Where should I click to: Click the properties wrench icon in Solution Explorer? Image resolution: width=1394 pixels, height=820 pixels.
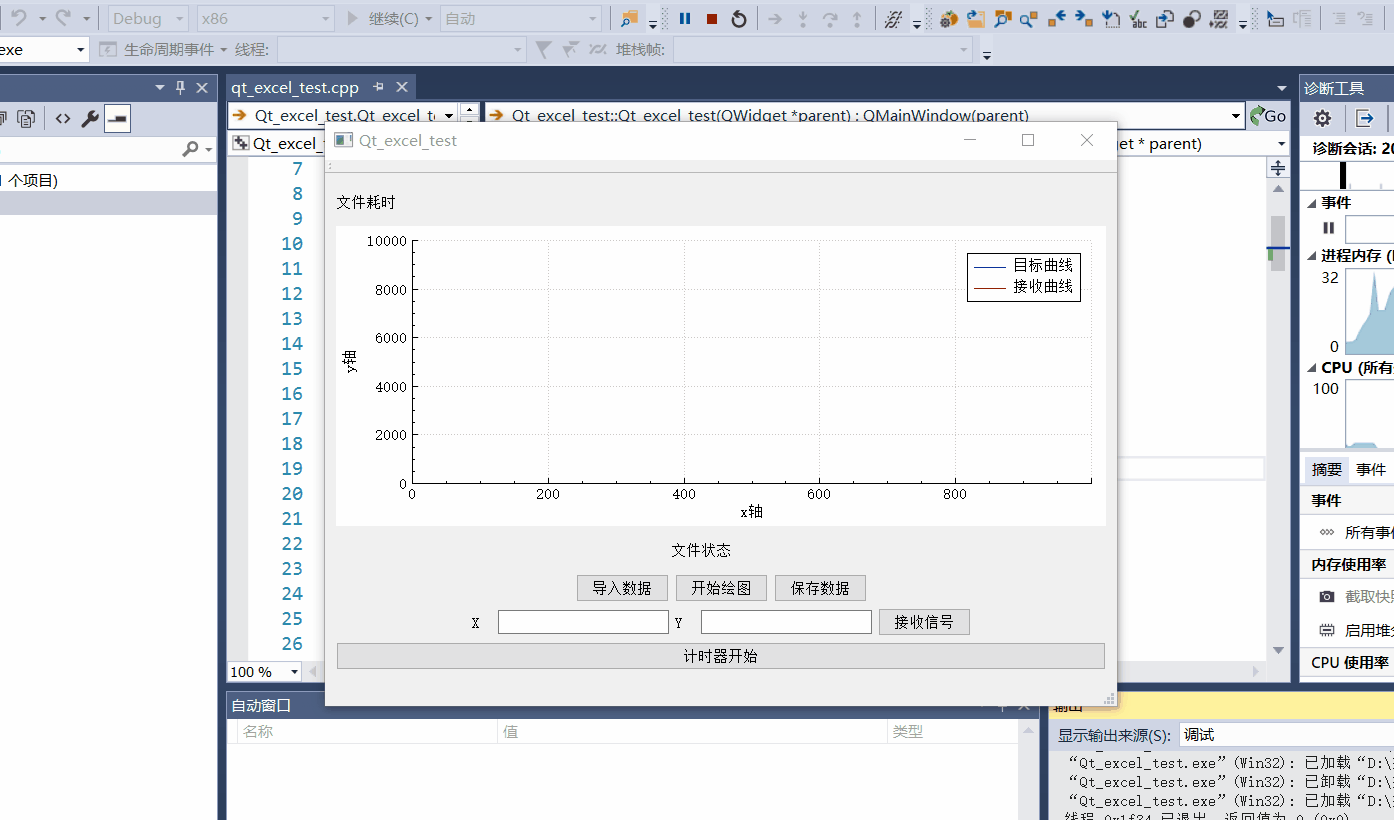(89, 119)
